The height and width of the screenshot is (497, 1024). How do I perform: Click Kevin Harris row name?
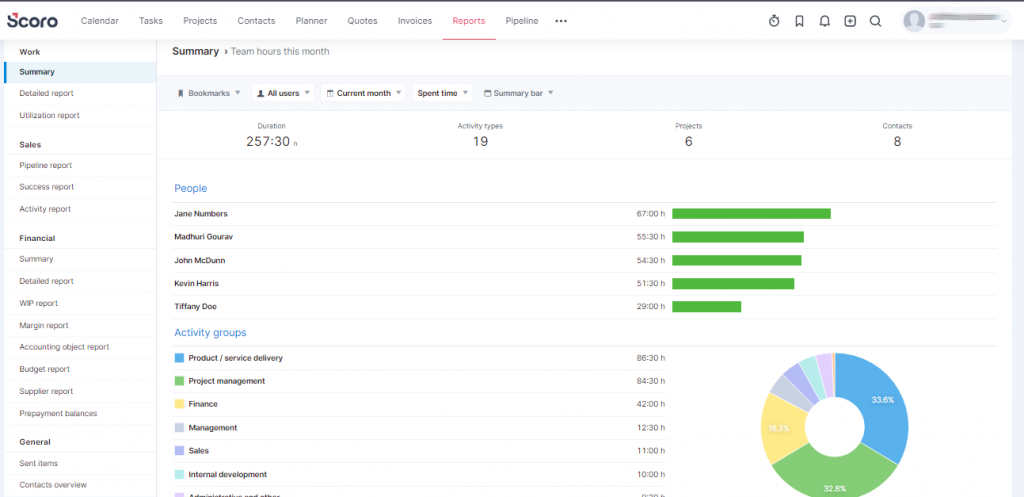(197, 283)
